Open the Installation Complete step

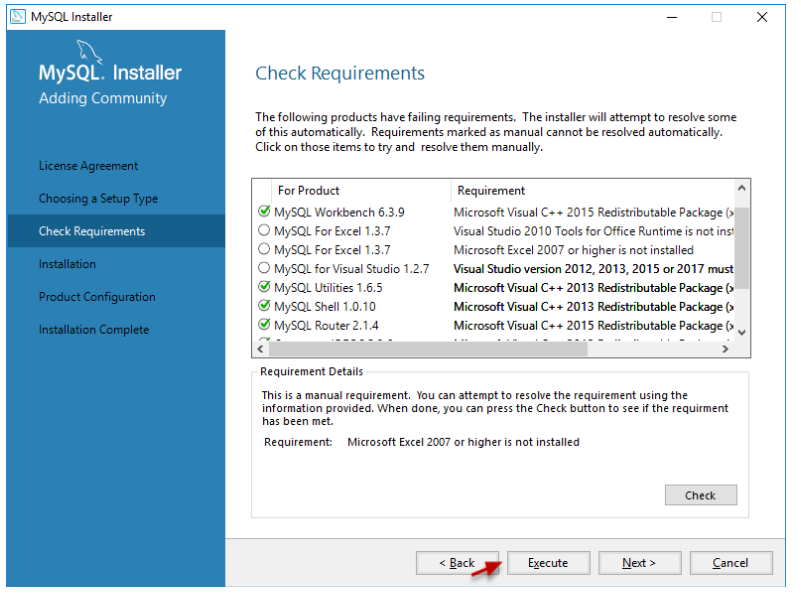[94, 329]
